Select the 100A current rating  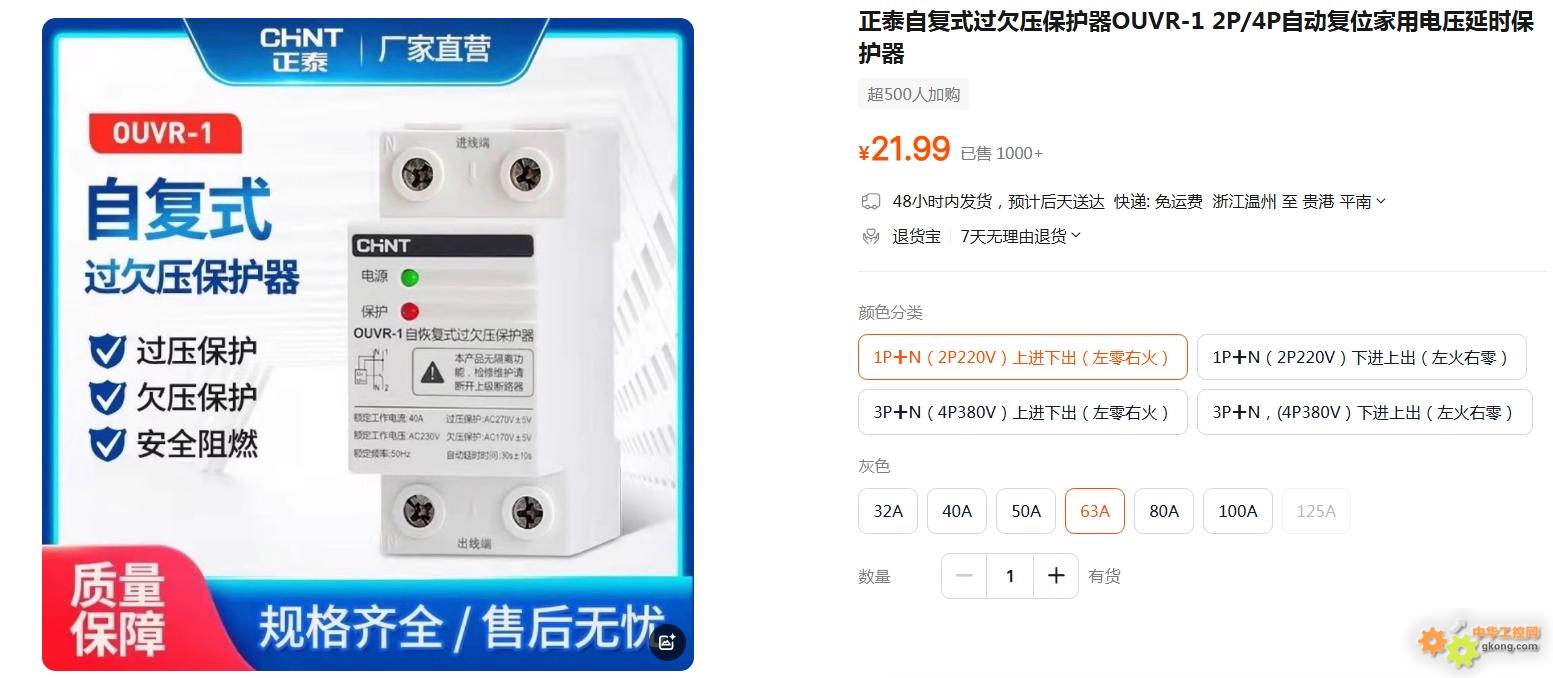pyautogui.click(x=1238, y=511)
